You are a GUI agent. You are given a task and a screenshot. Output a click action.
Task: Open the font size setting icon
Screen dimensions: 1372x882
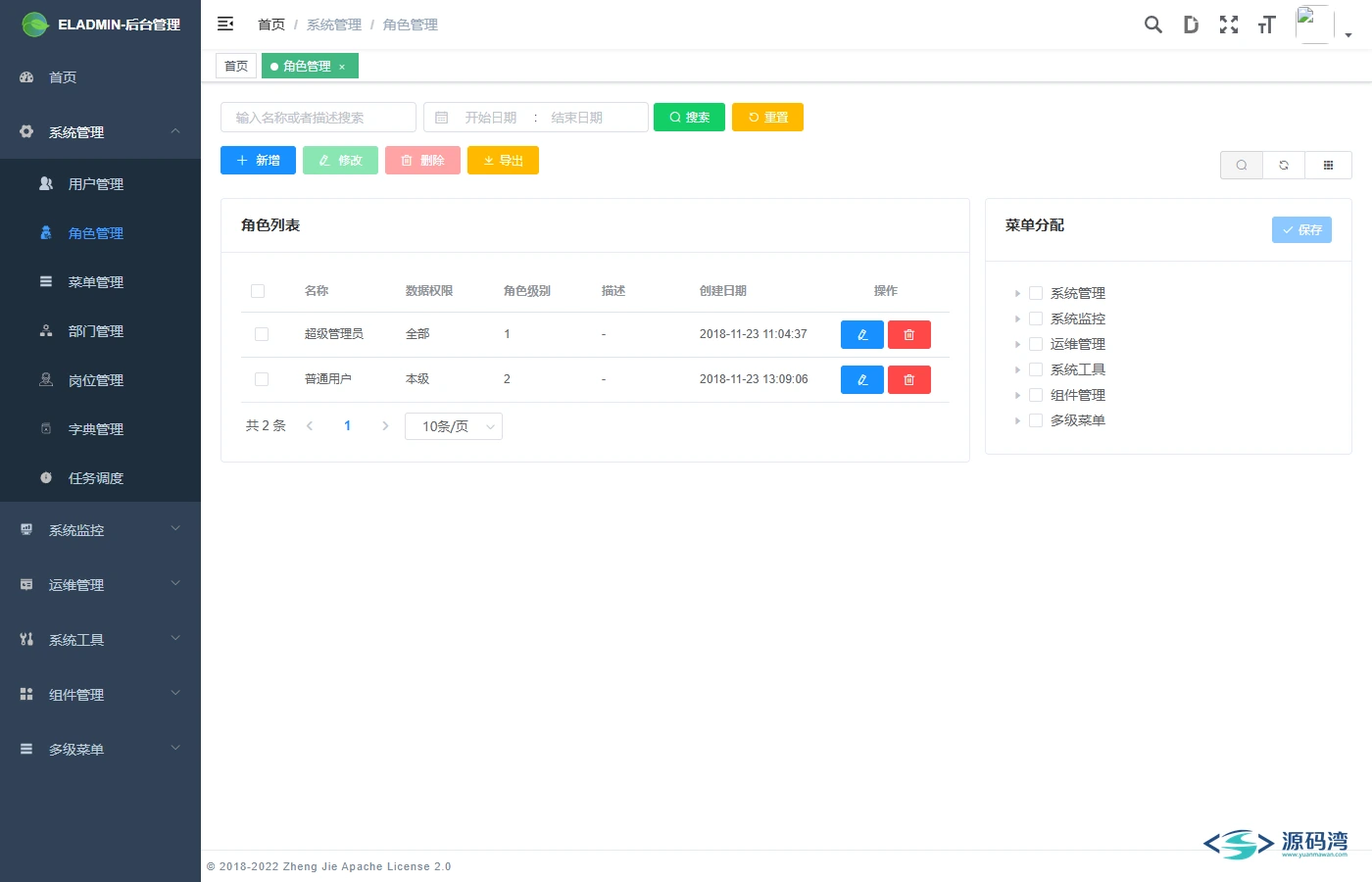pyautogui.click(x=1266, y=24)
